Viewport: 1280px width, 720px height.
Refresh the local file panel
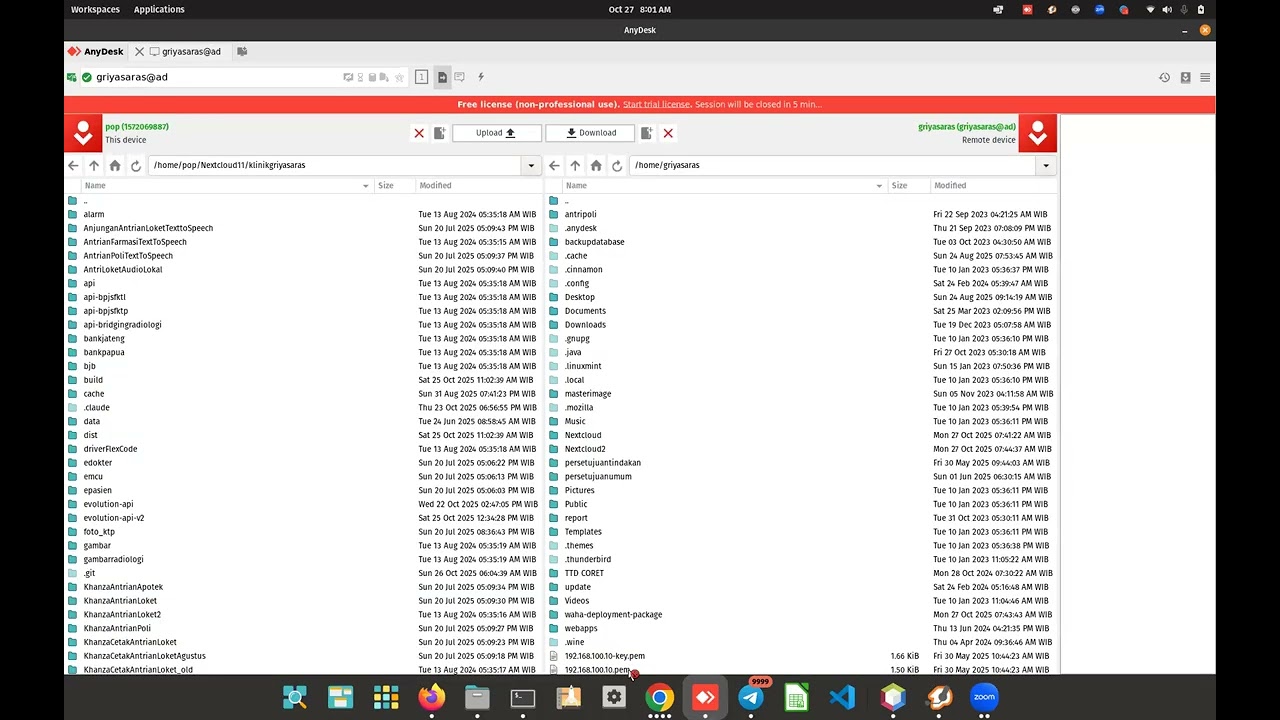[136, 165]
